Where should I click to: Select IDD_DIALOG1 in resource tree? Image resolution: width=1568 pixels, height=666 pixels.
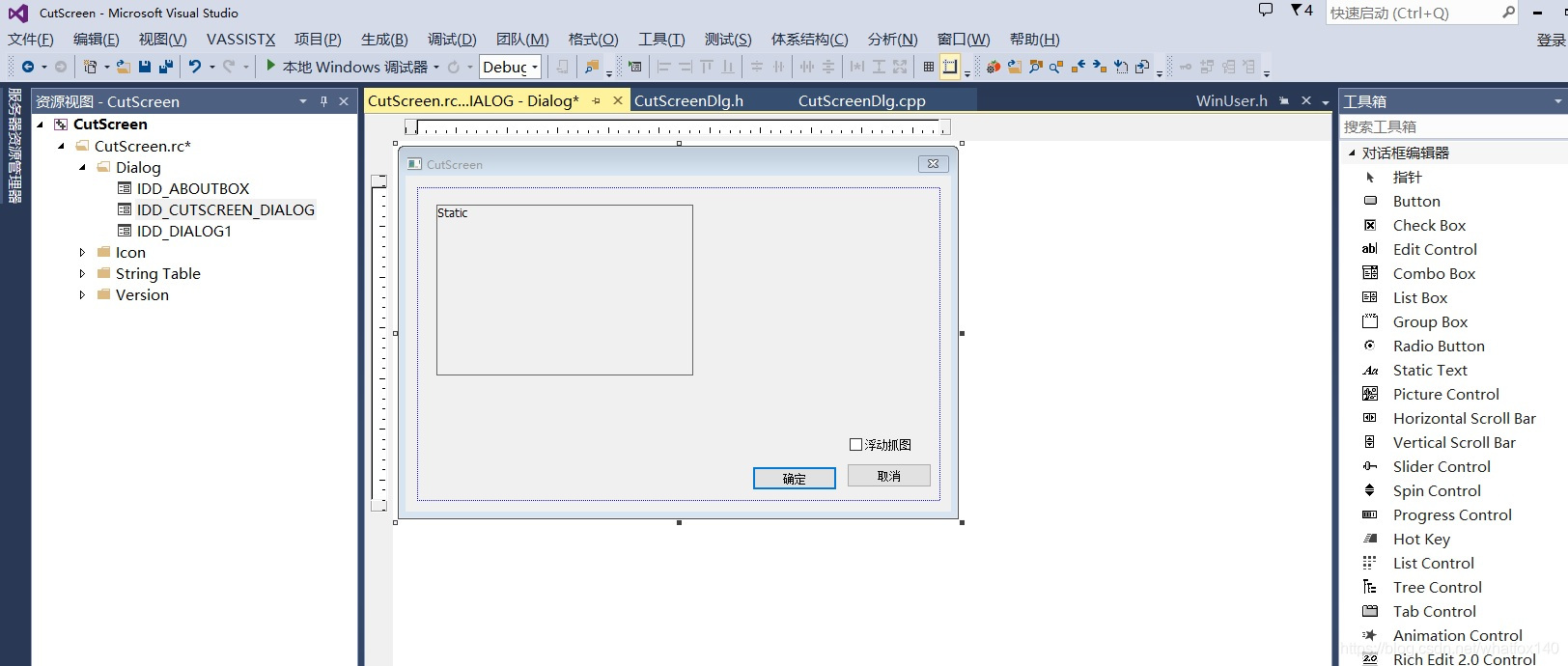point(183,231)
